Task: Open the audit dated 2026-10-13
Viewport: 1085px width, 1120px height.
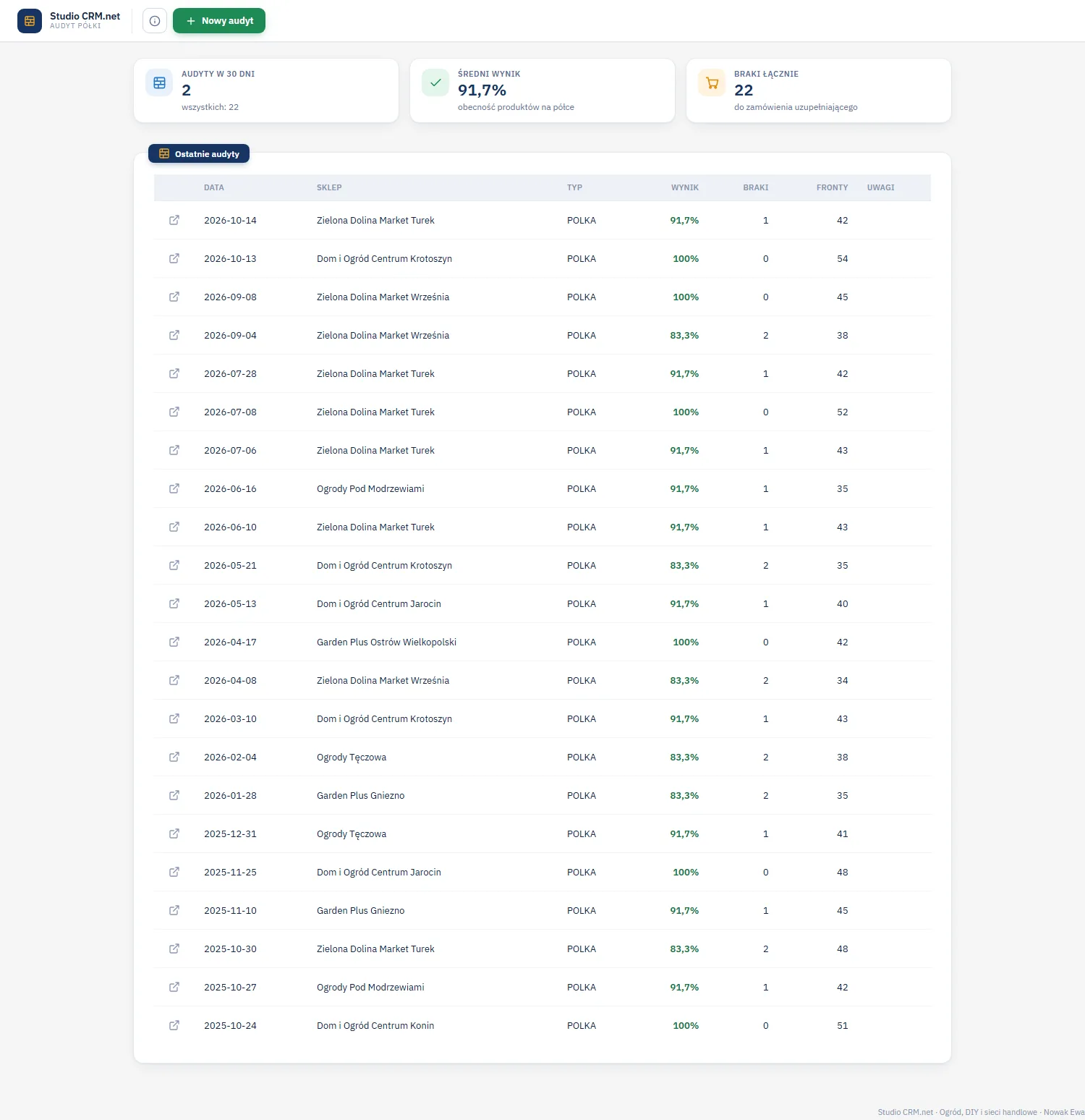Action: (174, 258)
